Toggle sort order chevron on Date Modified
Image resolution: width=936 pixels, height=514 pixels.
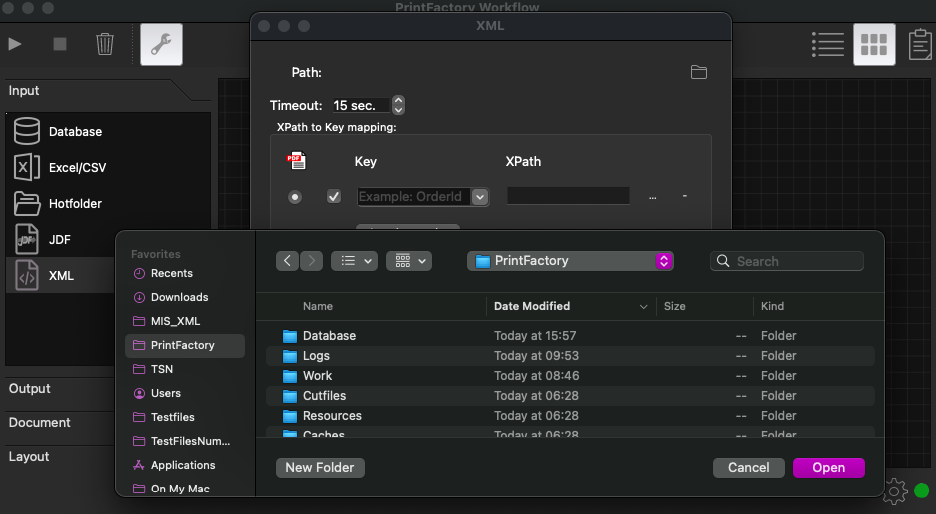pyautogui.click(x=644, y=307)
